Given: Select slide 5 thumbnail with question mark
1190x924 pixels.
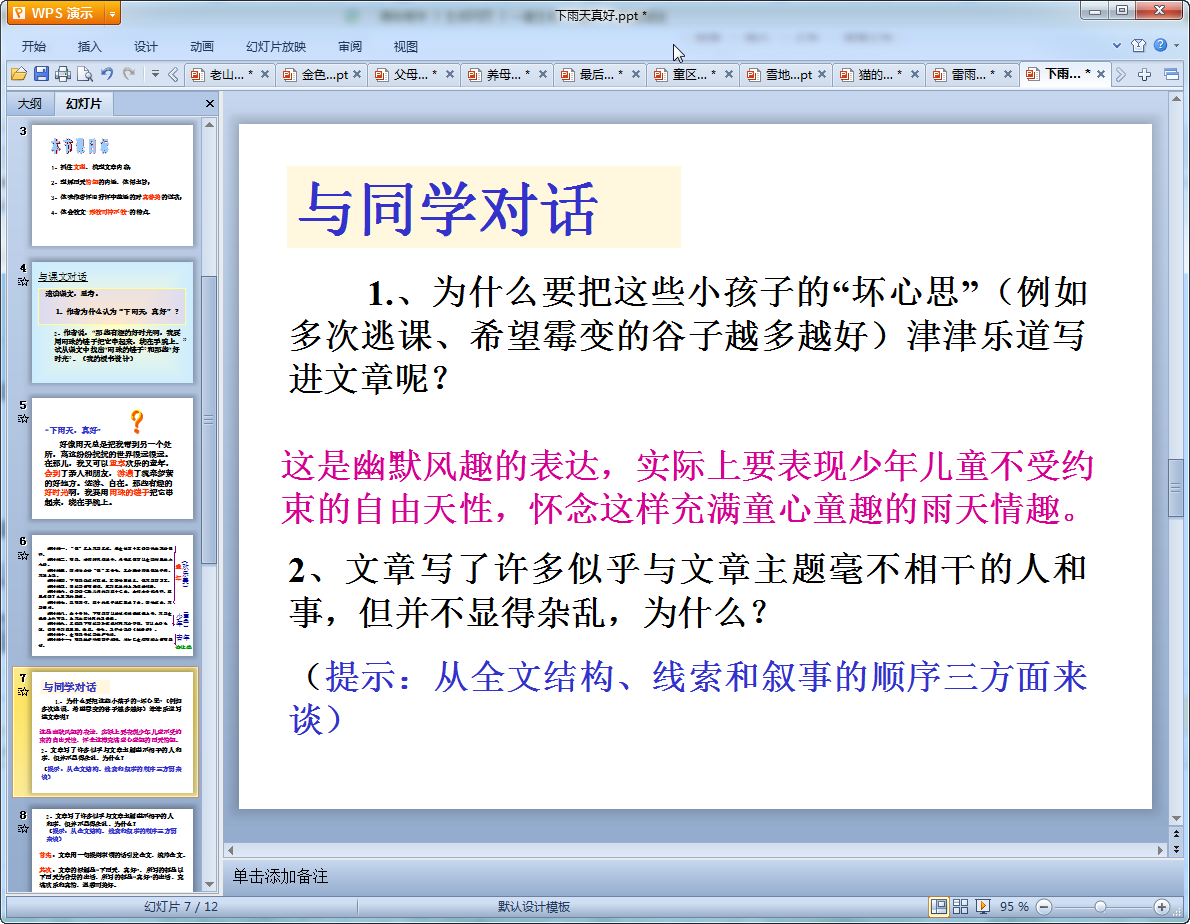Looking at the screenshot, I should point(112,458).
